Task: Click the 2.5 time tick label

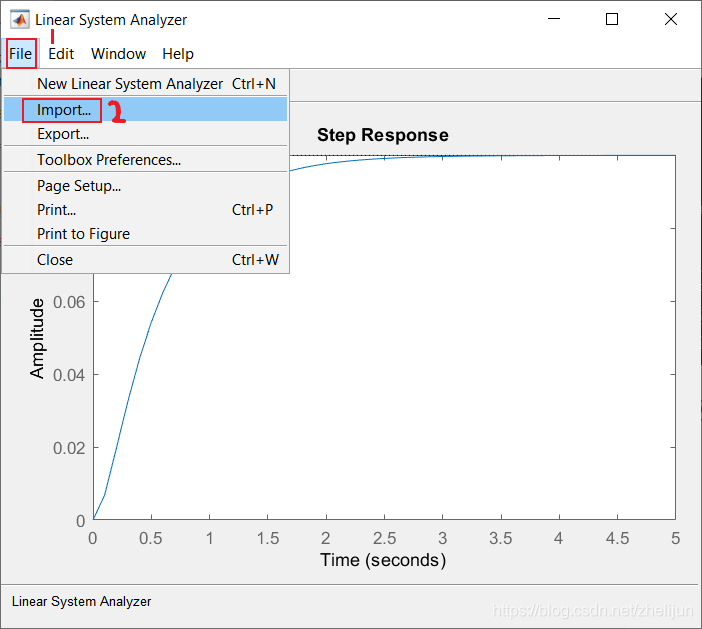Action: pyautogui.click(x=385, y=538)
